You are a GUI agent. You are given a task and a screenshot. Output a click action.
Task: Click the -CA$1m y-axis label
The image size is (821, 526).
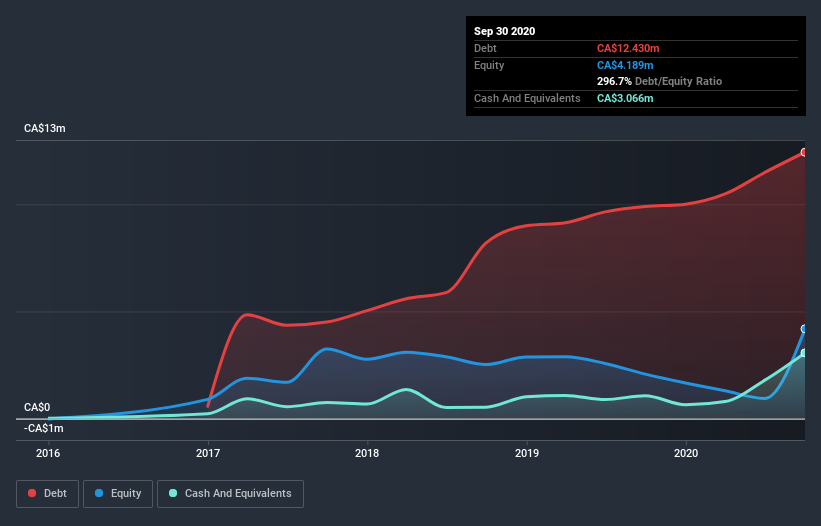pos(43,428)
